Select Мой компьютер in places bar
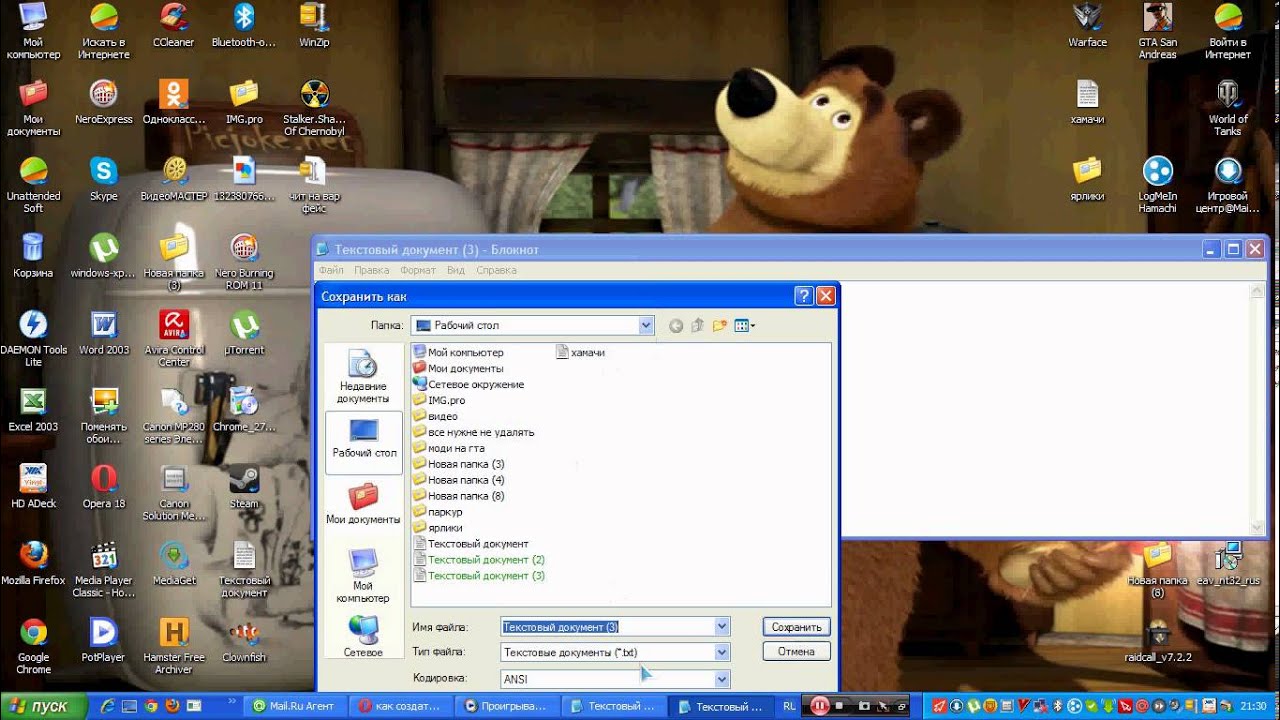 coord(363,576)
